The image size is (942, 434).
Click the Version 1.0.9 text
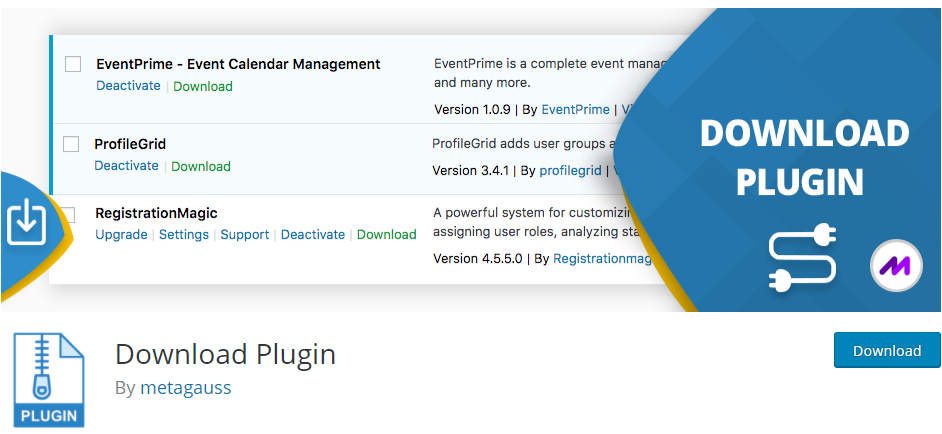click(x=472, y=110)
